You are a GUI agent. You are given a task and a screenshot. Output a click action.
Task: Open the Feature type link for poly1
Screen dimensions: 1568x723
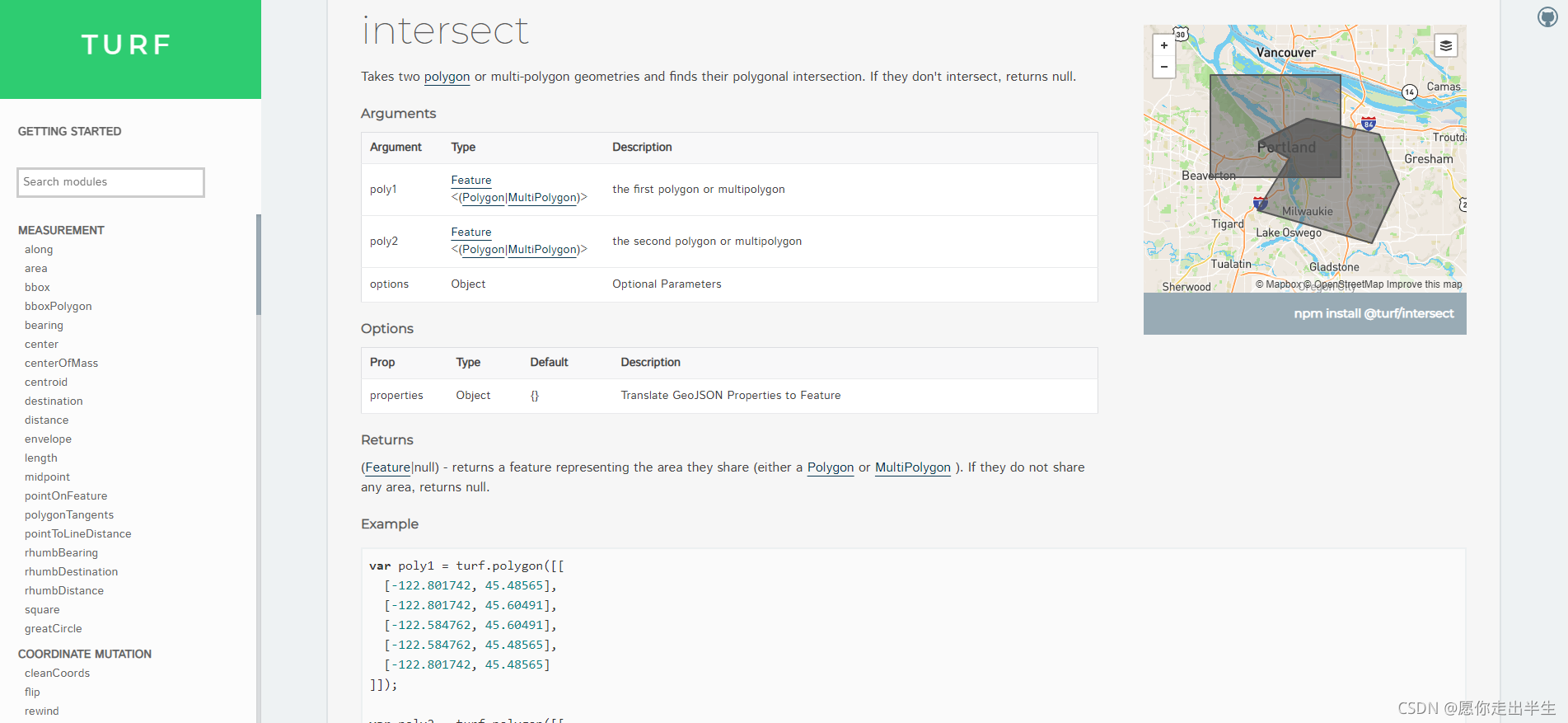(x=471, y=180)
